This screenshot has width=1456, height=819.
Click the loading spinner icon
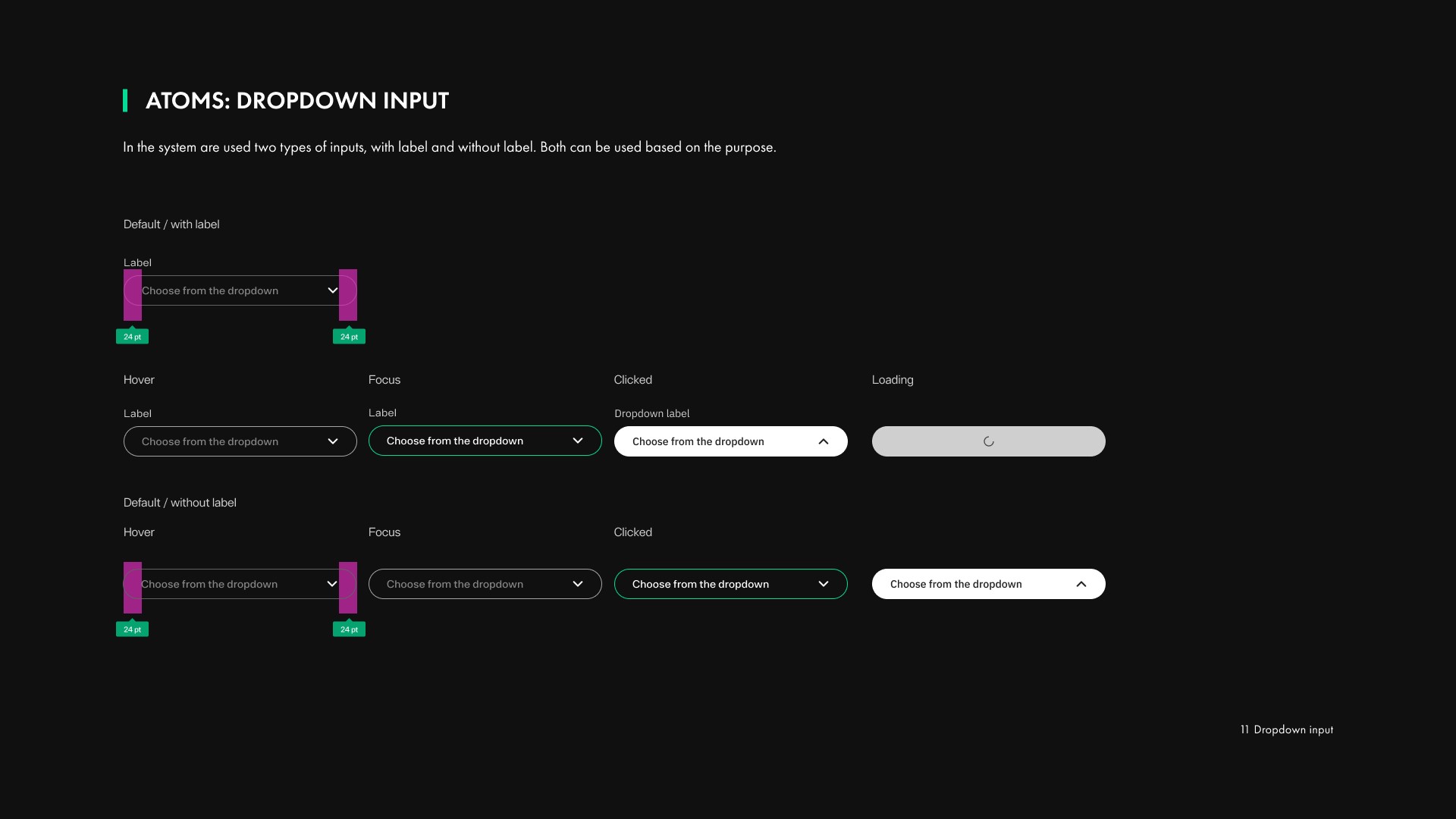click(x=988, y=441)
